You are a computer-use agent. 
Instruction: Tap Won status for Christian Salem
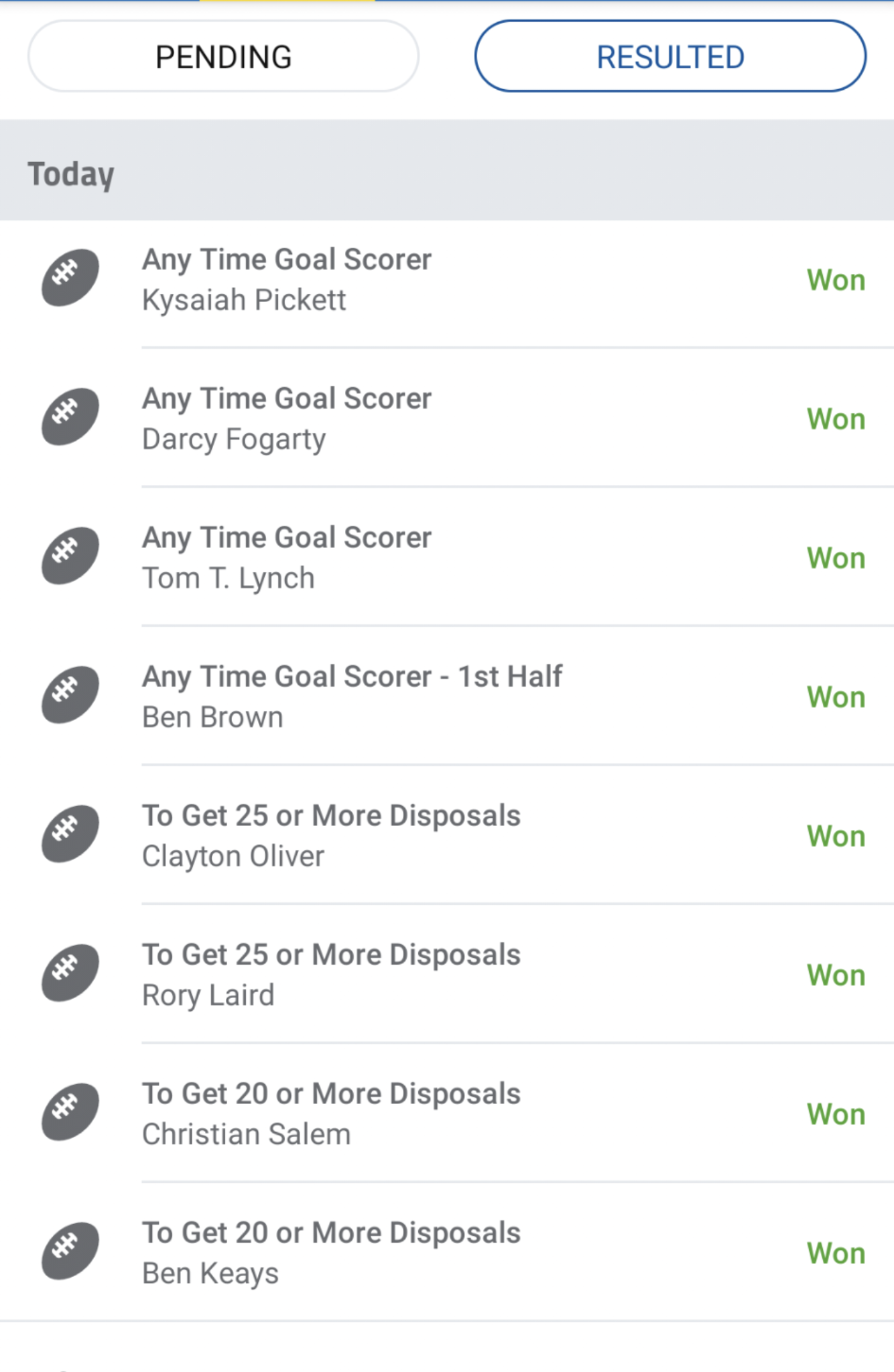pos(836,1114)
